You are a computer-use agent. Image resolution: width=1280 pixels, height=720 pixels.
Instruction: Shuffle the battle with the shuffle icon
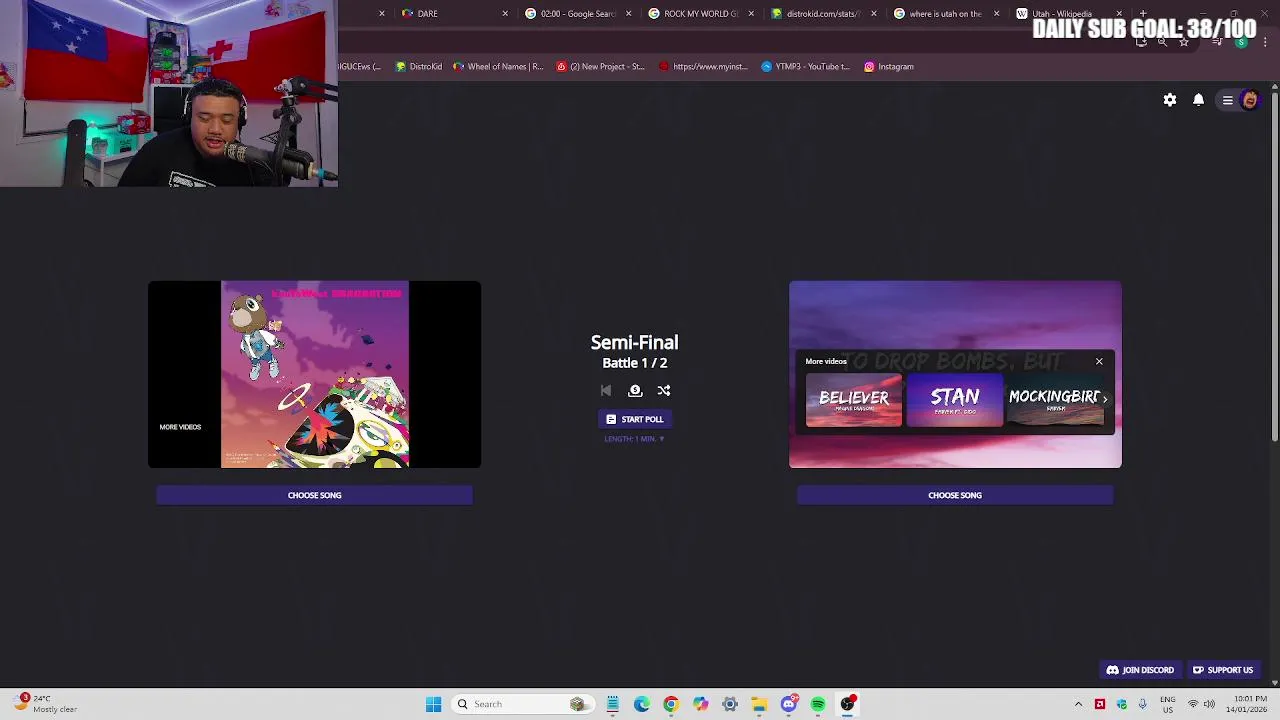[x=664, y=391]
